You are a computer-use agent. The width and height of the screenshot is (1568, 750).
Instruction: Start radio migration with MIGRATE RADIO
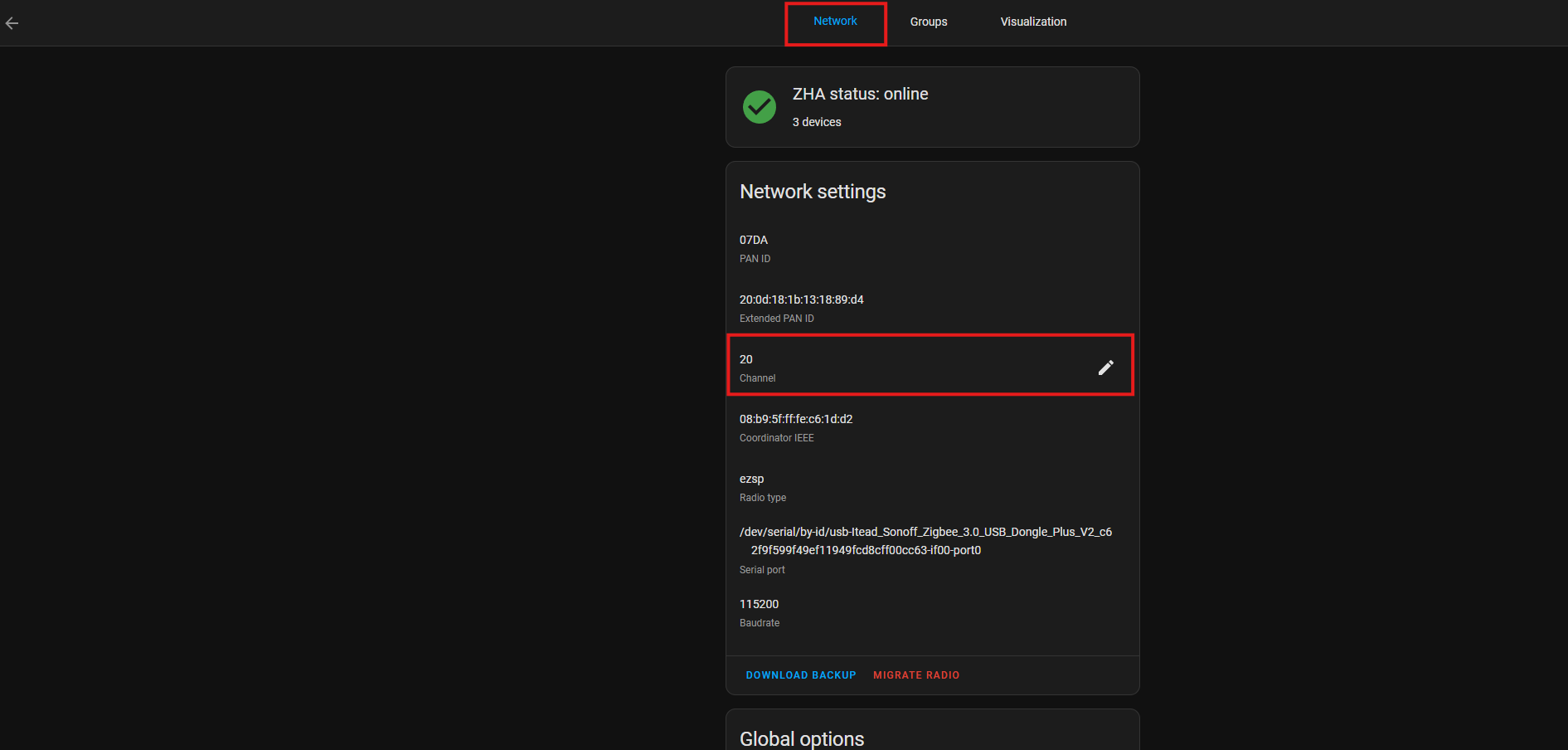(915, 675)
